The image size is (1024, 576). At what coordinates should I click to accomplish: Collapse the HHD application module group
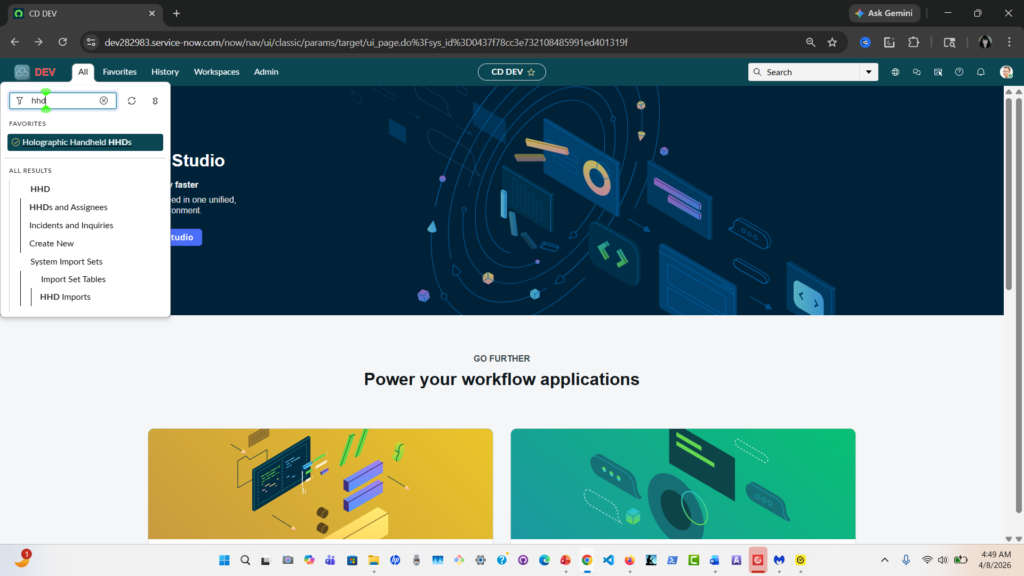coord(40,189)
